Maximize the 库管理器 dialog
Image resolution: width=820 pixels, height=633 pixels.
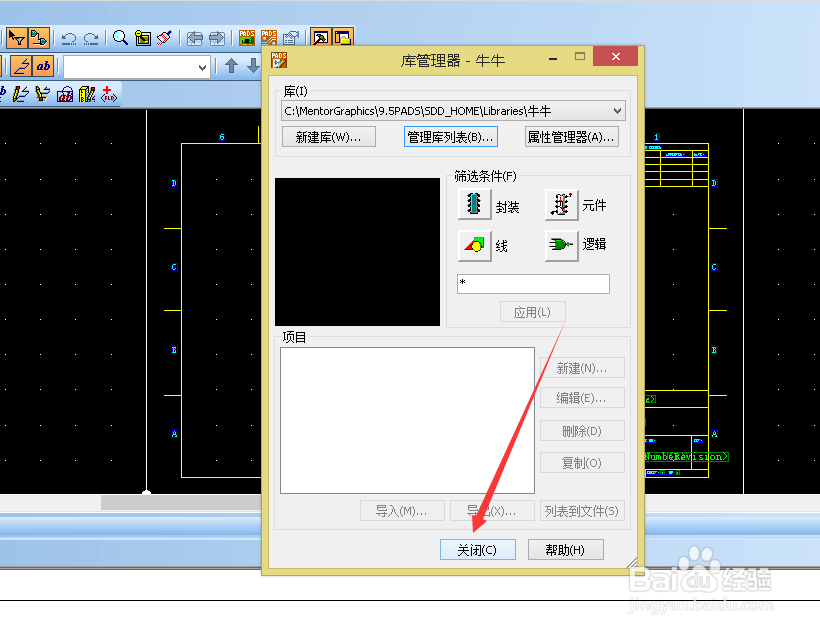click(579, 56)
